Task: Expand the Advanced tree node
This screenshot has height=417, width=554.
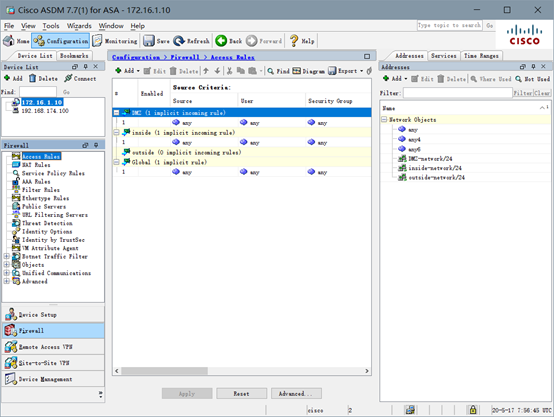Action: tap(6, 281)
